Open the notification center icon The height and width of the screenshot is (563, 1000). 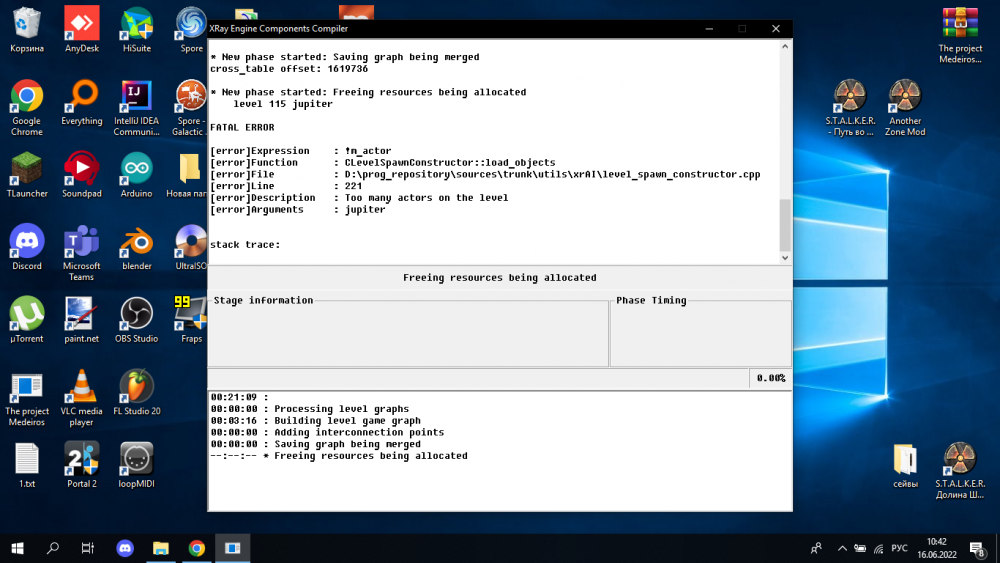coord(978,548)
